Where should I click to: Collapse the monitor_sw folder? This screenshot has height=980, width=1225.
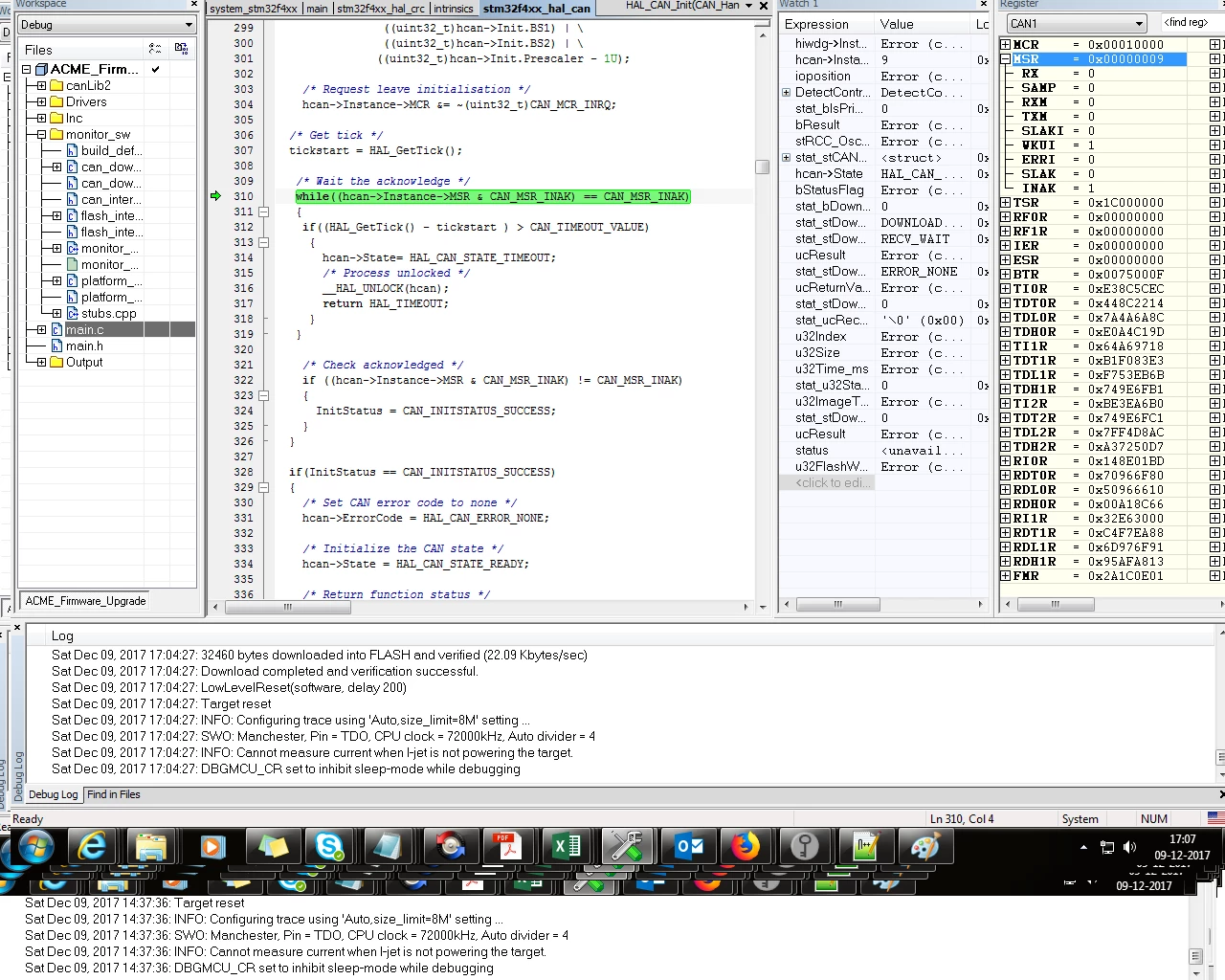[41, 134]
